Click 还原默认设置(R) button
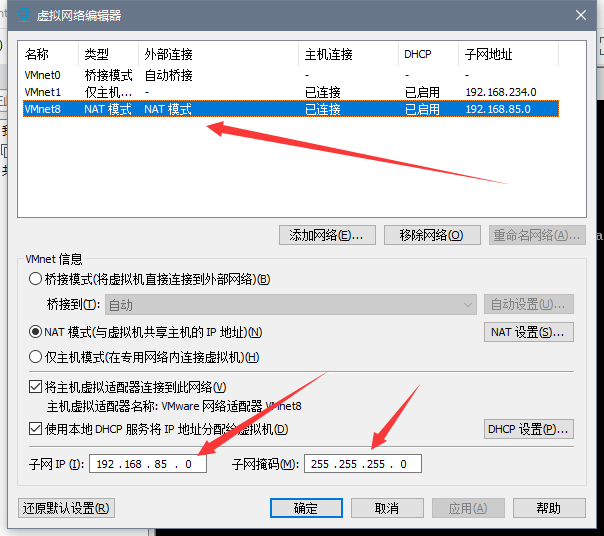 pos(66,508)
